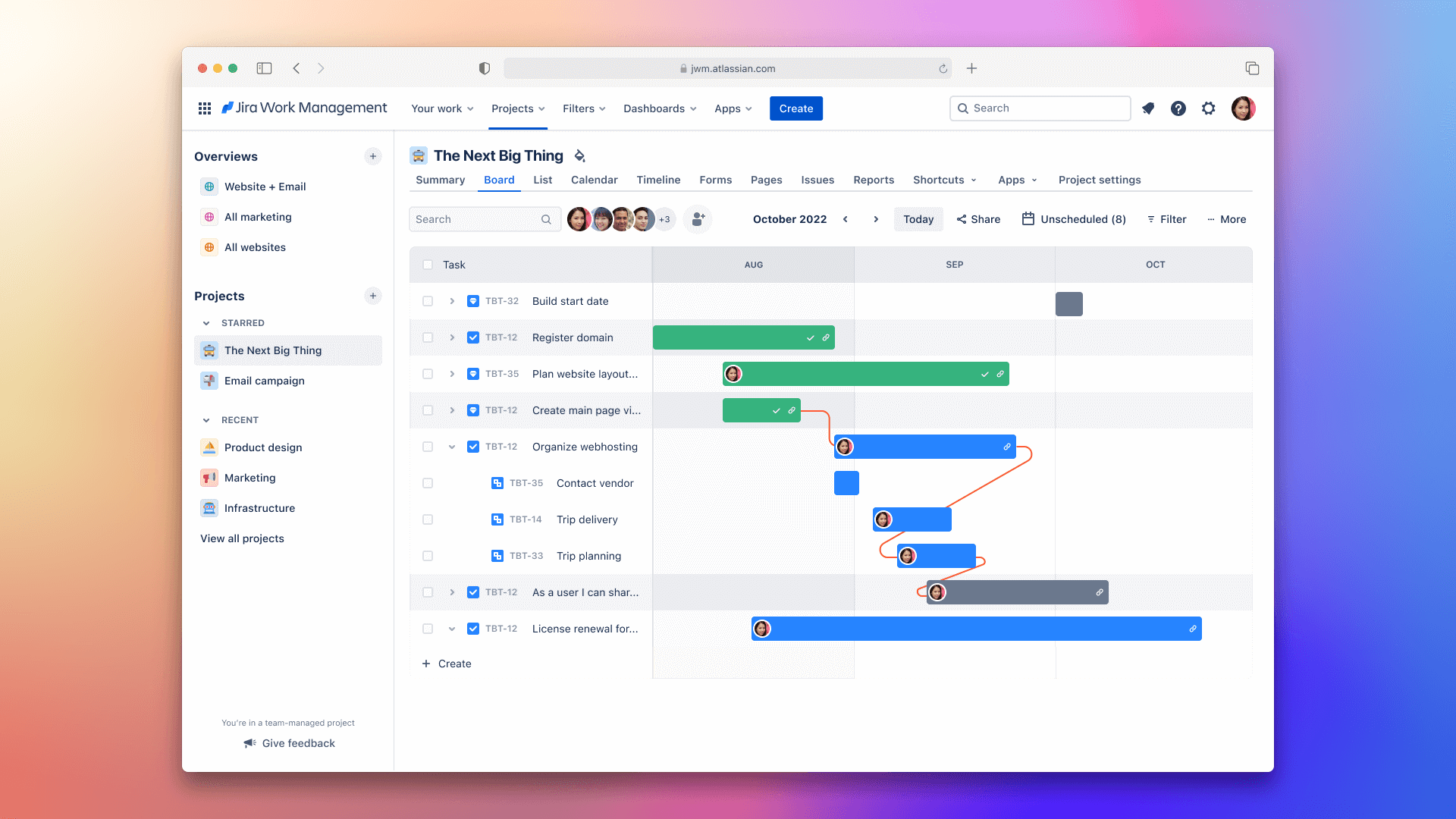
Task: Check the box for the Trip planning row
Action: tap(428, 556)
